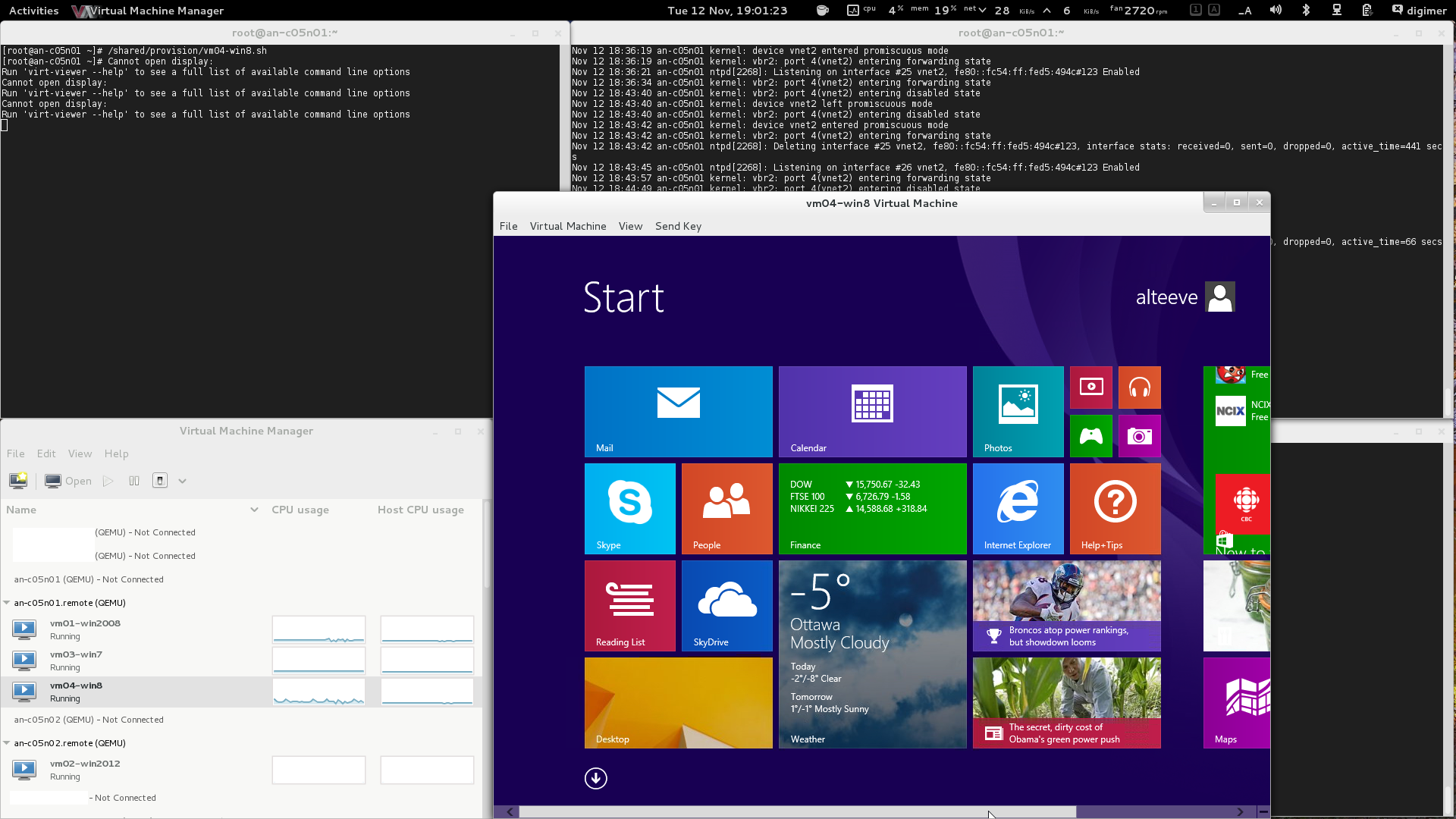The width and height of the screenshot is (1456, 819).
Task: Sort by Name column header
Action: pyautogui.click(x=133, y=510)
